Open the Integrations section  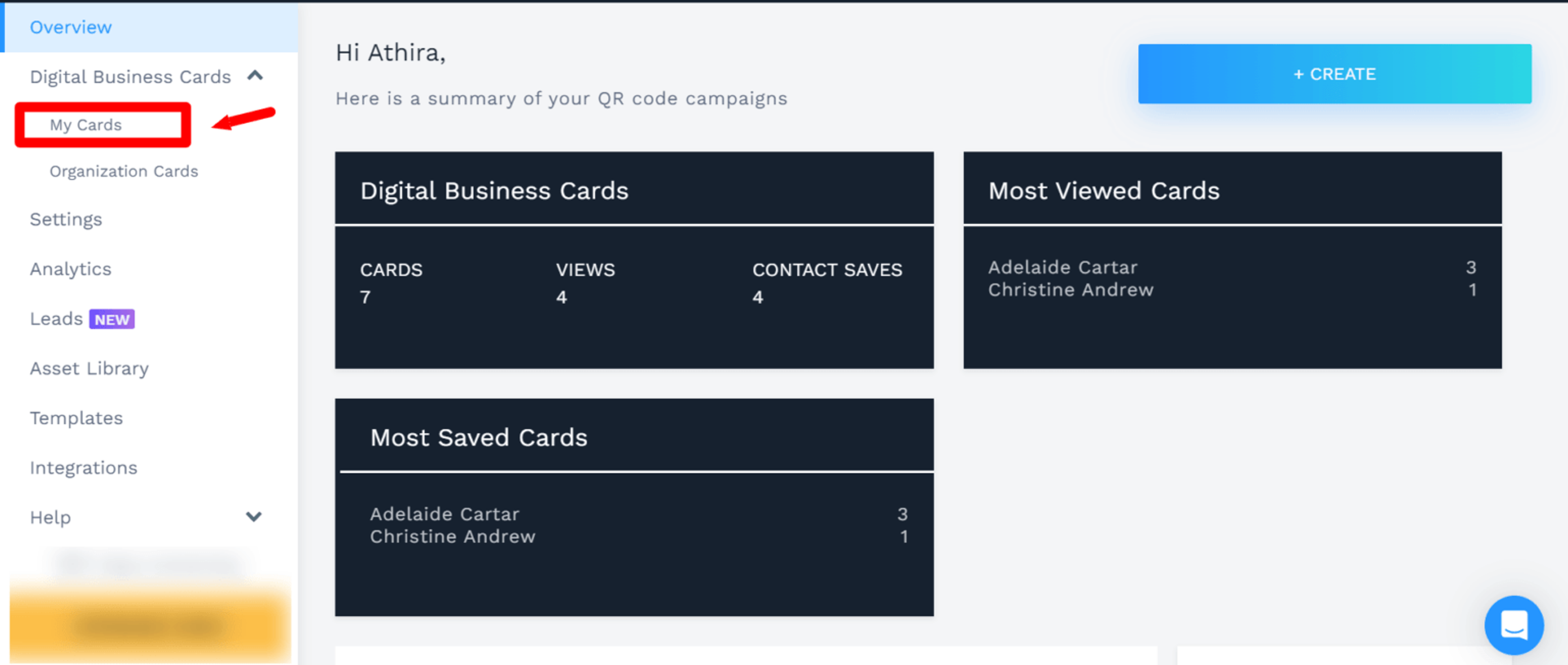(83, 468)
